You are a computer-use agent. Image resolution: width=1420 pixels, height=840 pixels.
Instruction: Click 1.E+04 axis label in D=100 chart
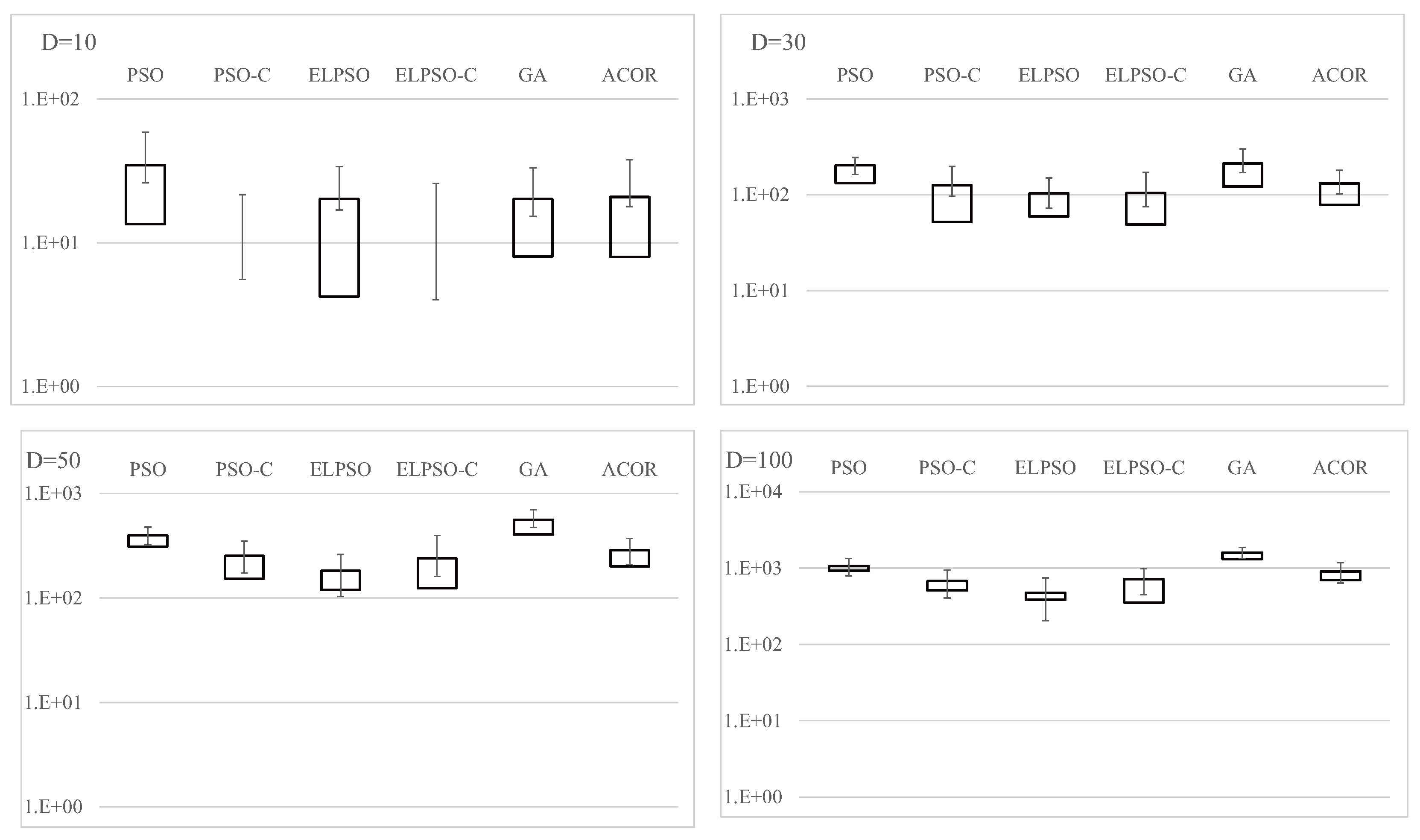coord(753,492)
